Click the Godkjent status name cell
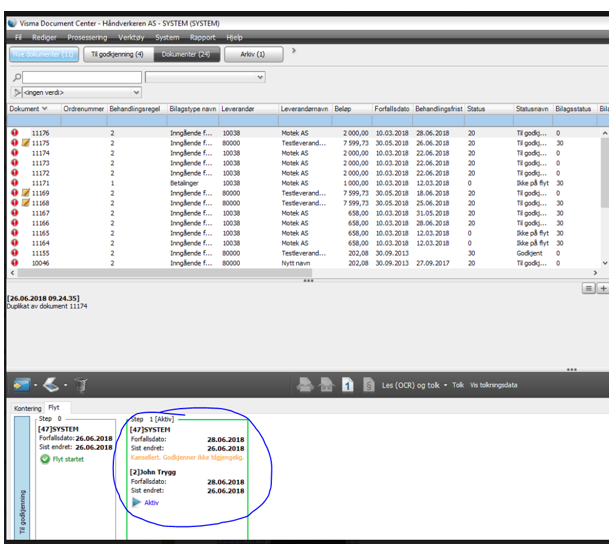The image size is (614, 546). click(529, 253)
